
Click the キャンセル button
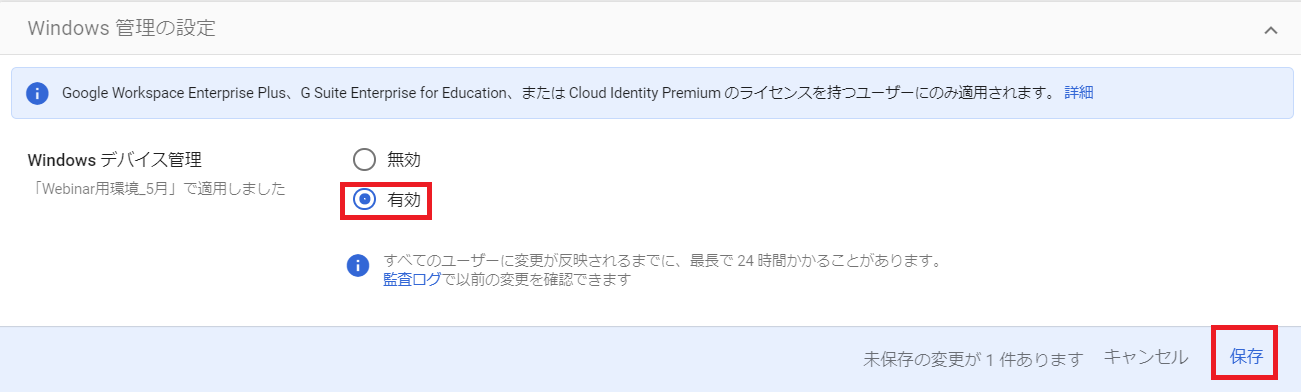pyautogui.click(x=1146, y=357)
